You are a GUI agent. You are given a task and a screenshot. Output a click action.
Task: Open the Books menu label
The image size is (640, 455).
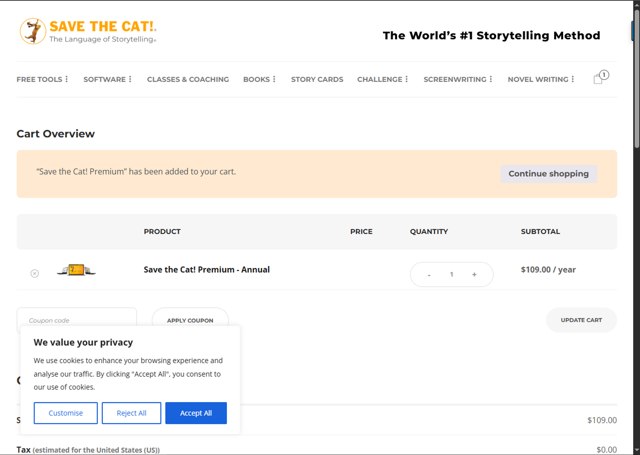[x=256, y=79]
